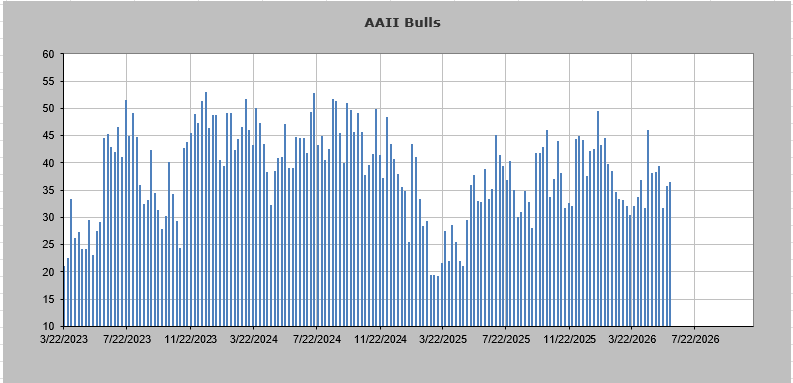Click the 30 label on vertical axis
This screenshot has height=383, width=793.
(49, 218)
